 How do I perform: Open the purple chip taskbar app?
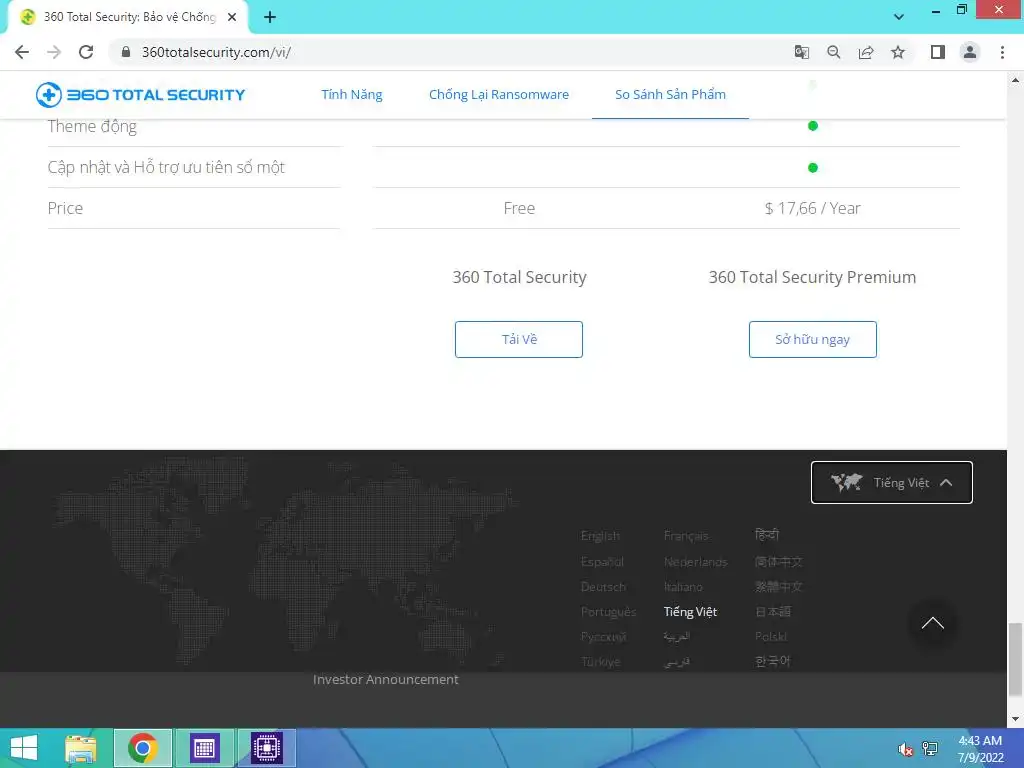267,748
